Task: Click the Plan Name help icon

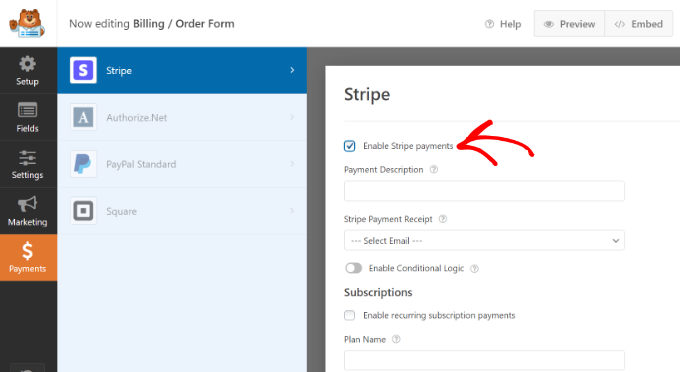Action: pyautogui.click(x=396, y=339)
